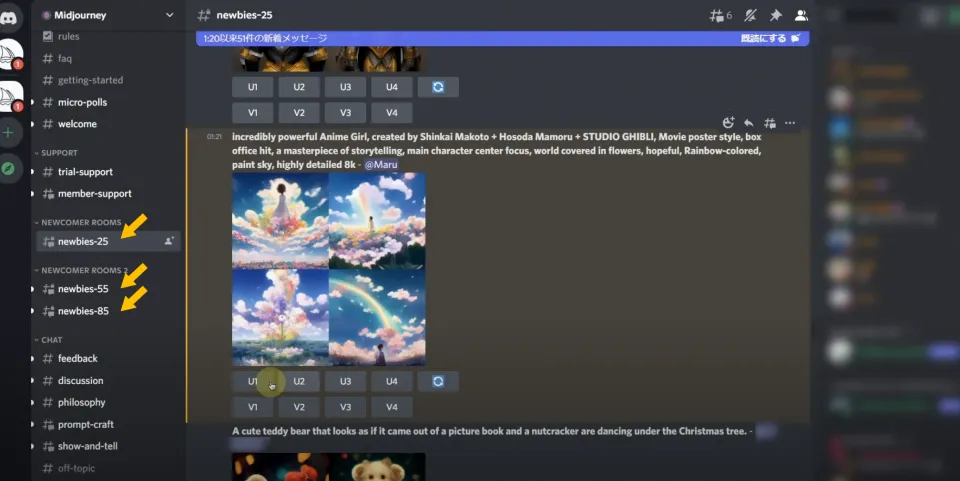Toggle the channel notification mute bell icon
The width and height of the screenshot is (960, 481).
(x=751, y=15)
